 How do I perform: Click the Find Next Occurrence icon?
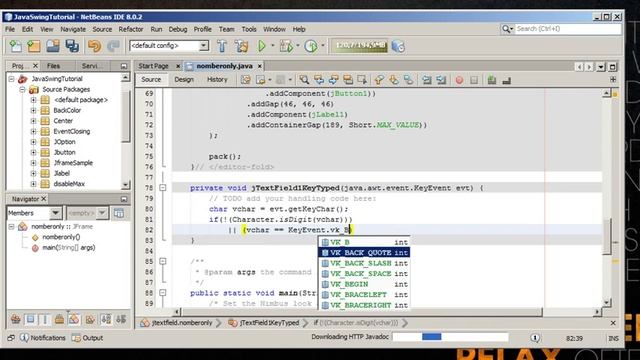click(x=333, y=80)
